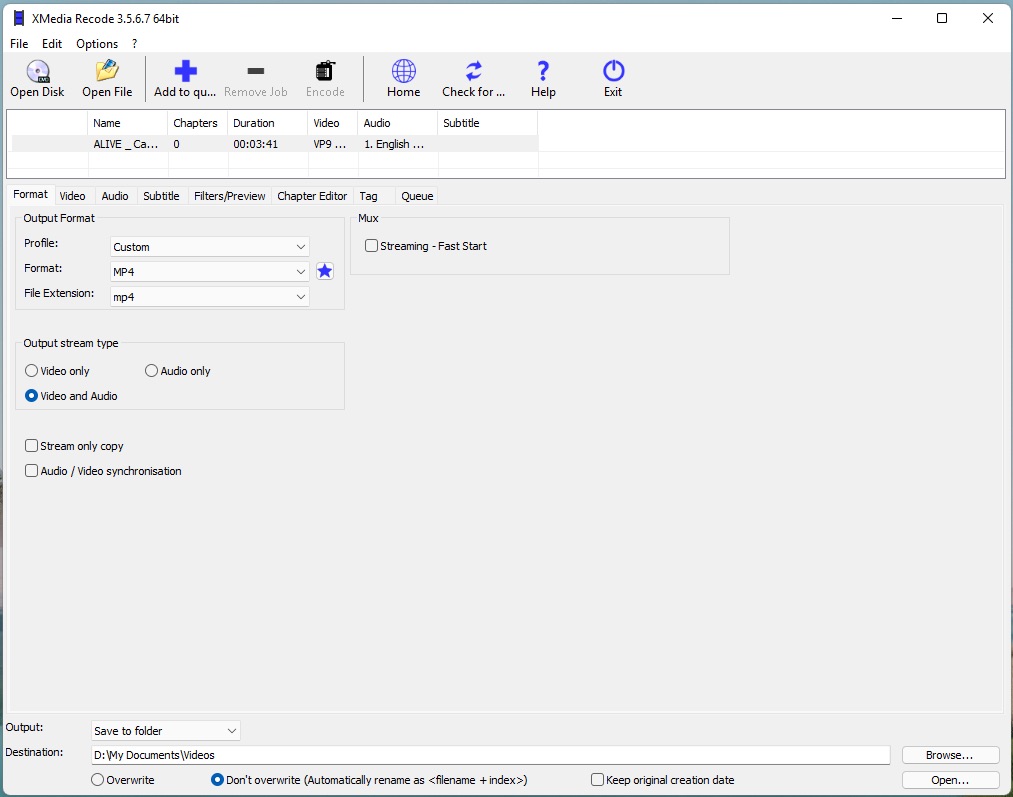Select the Format tab
The height and width of the screenshot is (797, 1013).
tap(30, 194)
